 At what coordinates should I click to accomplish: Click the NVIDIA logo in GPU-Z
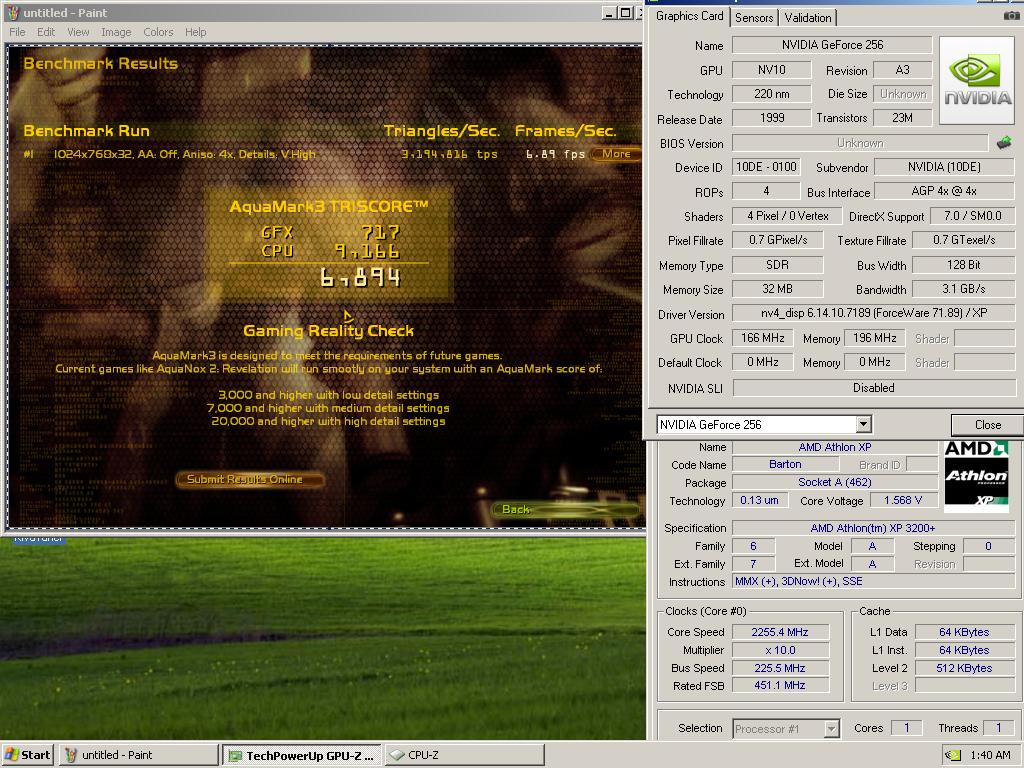977,80
